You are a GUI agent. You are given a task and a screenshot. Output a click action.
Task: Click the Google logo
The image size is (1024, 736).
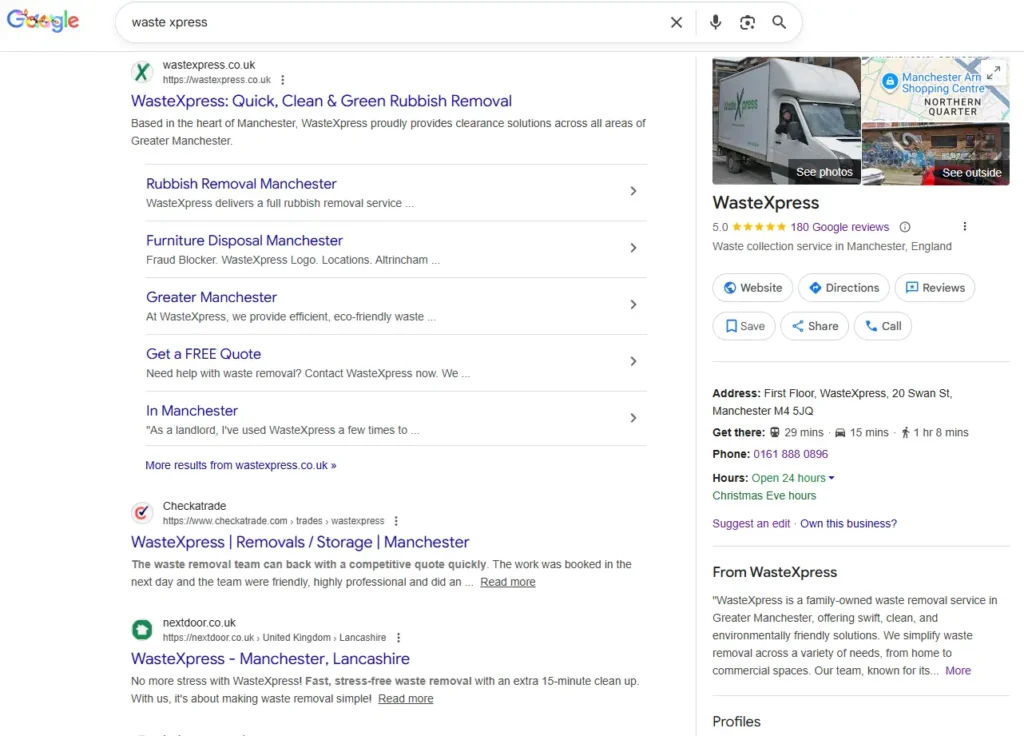click(x=42, y=20)
